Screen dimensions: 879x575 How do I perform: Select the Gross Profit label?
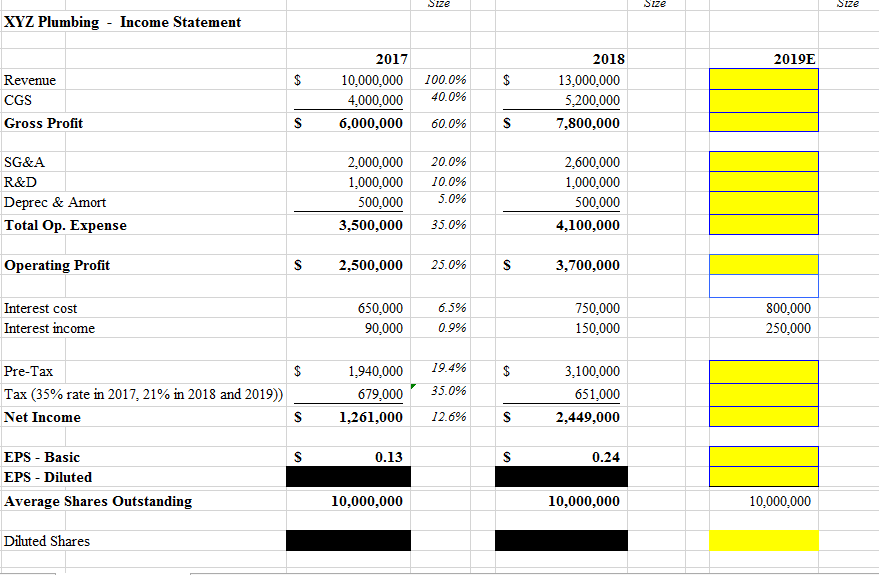point(44,123)
